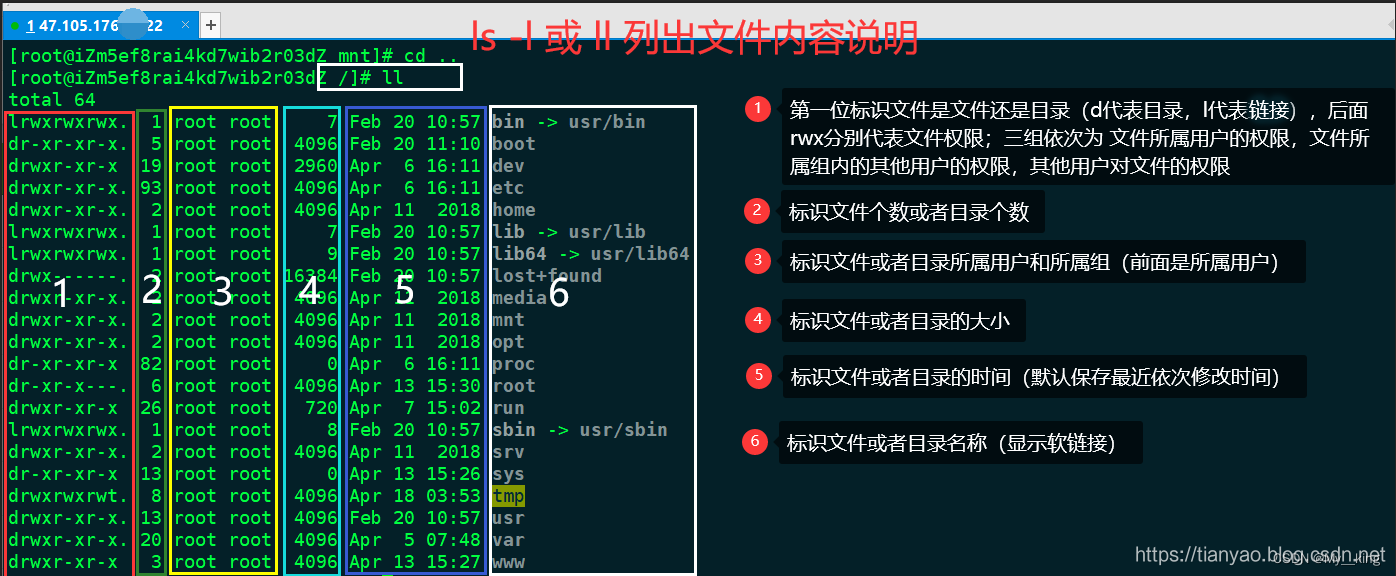Click the link count 93 in the etc row

click(x=151, y=188)
